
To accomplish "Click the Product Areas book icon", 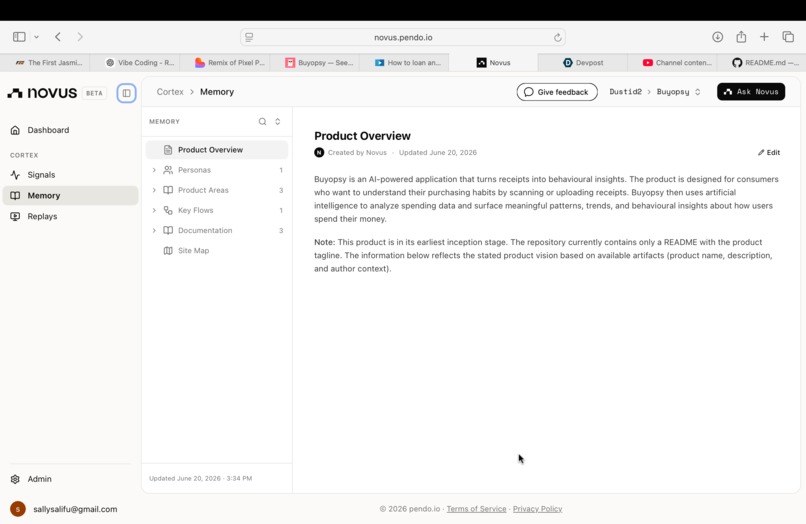I will (x=168, y=190).
